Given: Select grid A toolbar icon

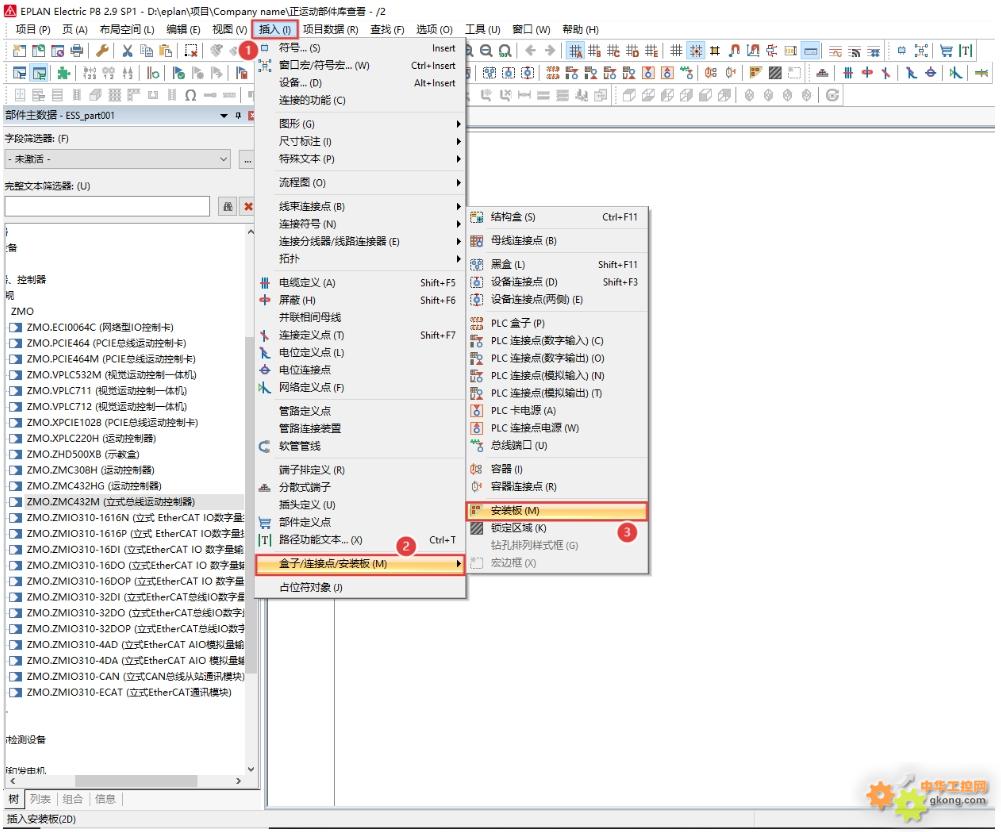Looking at the screenshot, I should 575,50.
